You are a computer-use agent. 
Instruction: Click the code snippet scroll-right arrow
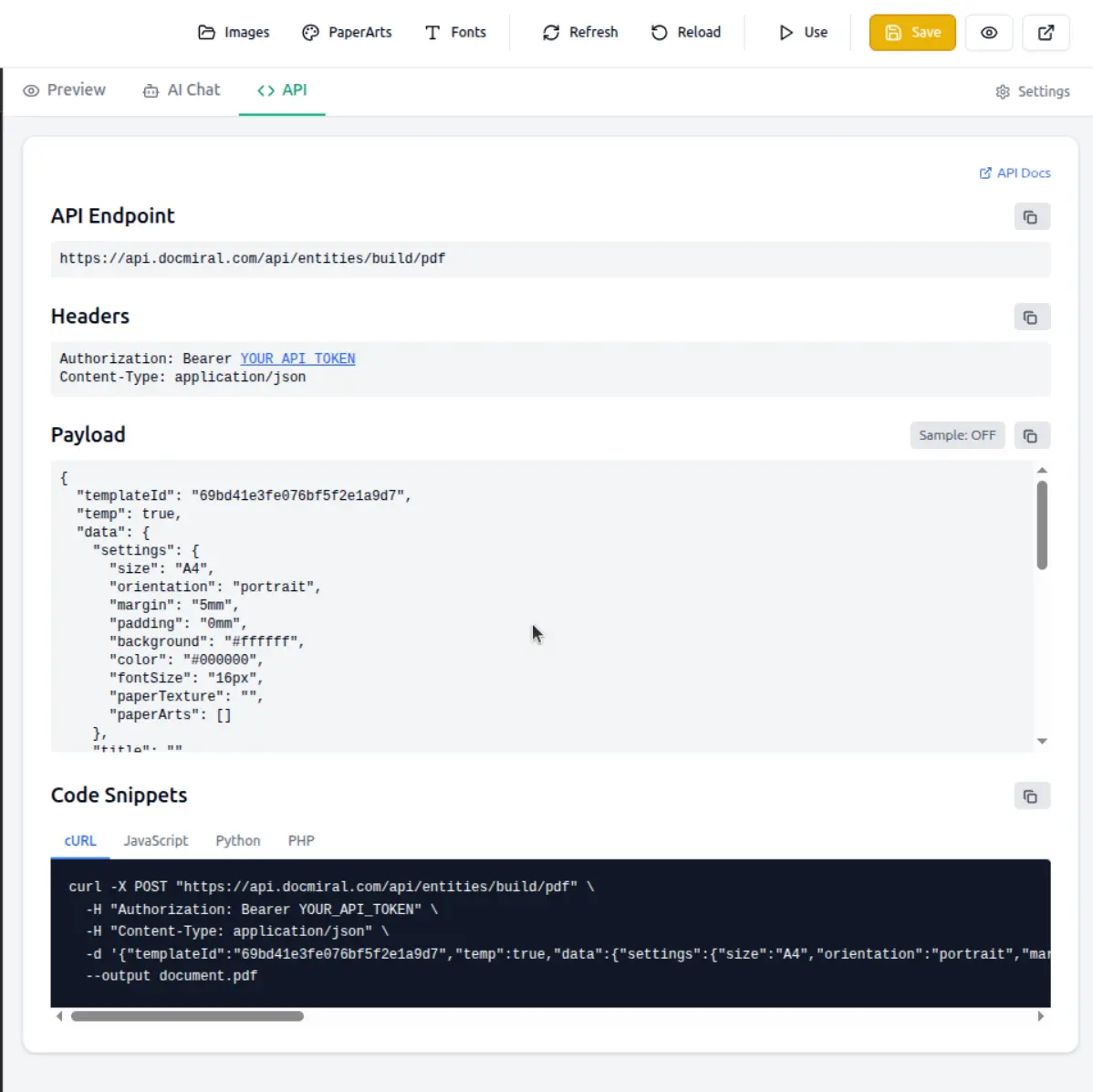click(x=1041, y=1016)
